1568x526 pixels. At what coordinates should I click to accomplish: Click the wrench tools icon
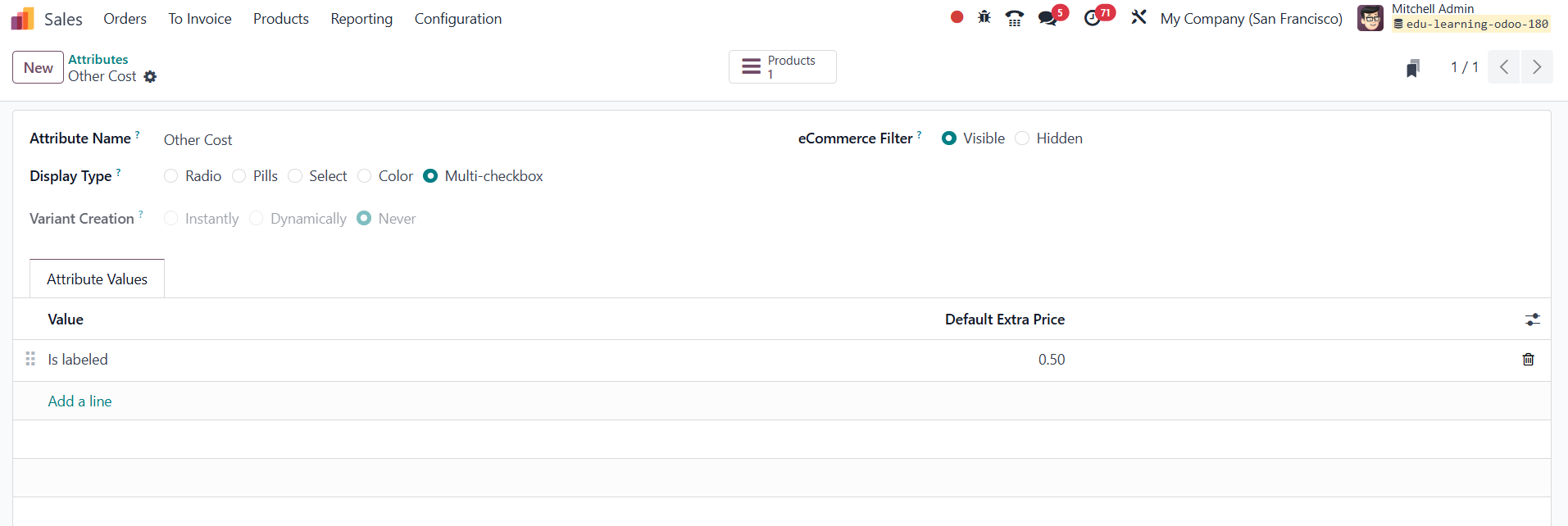pos(1139,17)
